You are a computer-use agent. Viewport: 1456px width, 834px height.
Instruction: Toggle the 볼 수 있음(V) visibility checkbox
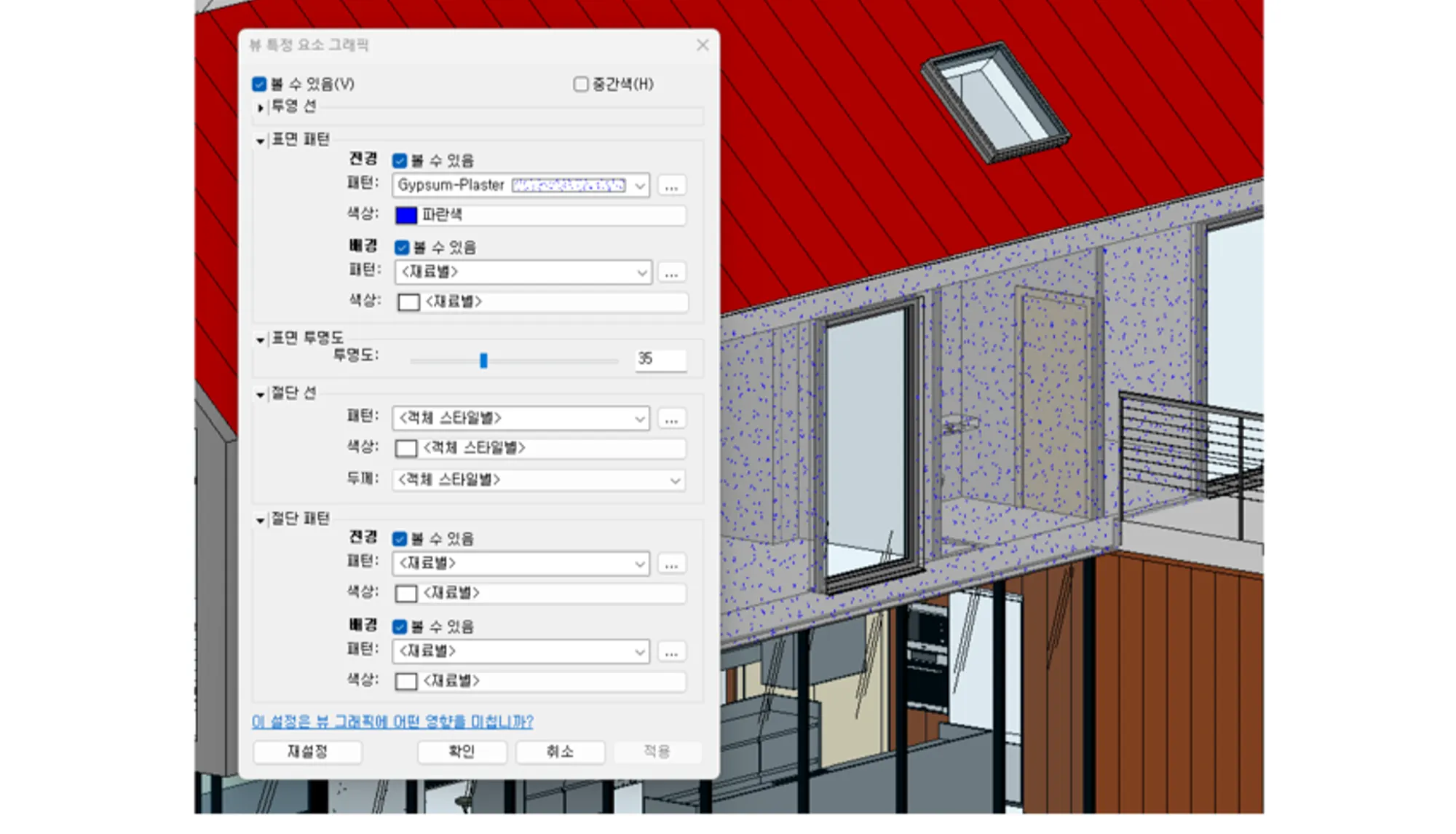(260, 84)
